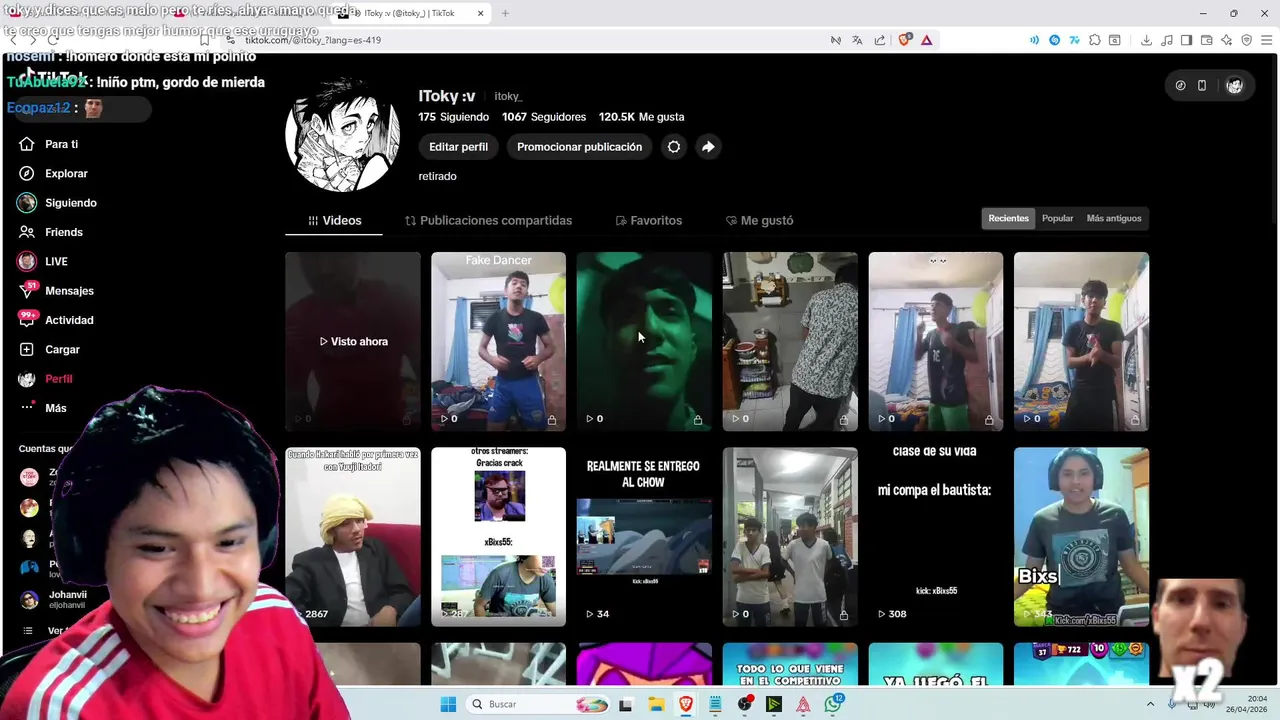
Task: Open the REALMENTE SE ENTREGO AL CHOW video
Action: 644,537
